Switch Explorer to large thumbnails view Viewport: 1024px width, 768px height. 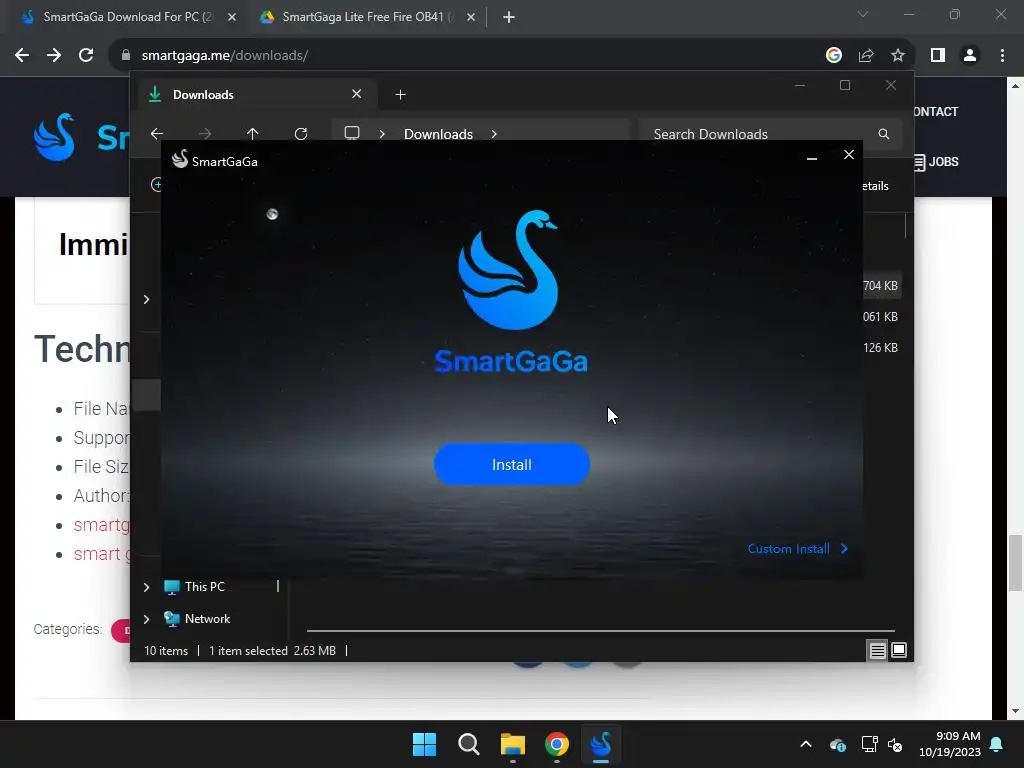click(899, 650)
